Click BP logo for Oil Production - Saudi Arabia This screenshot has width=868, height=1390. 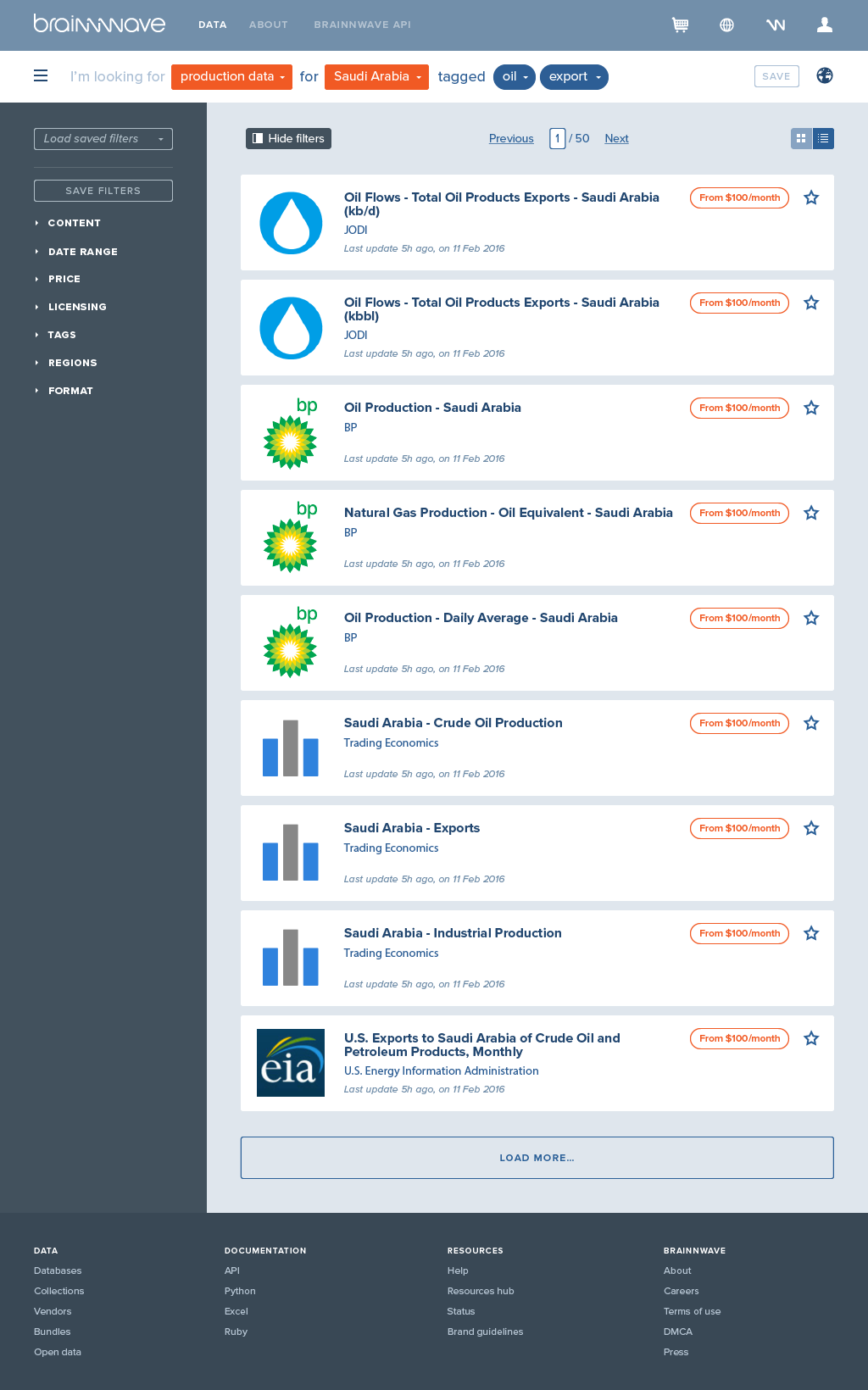291,433
